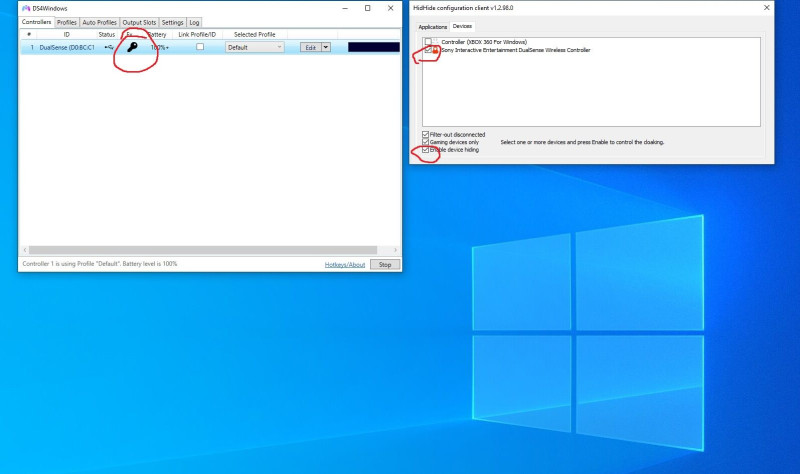This screenshot has height=474, width=800.
Task: Toggle the Link Profile/ID checkbox
Action: click(x=200, y=47)
